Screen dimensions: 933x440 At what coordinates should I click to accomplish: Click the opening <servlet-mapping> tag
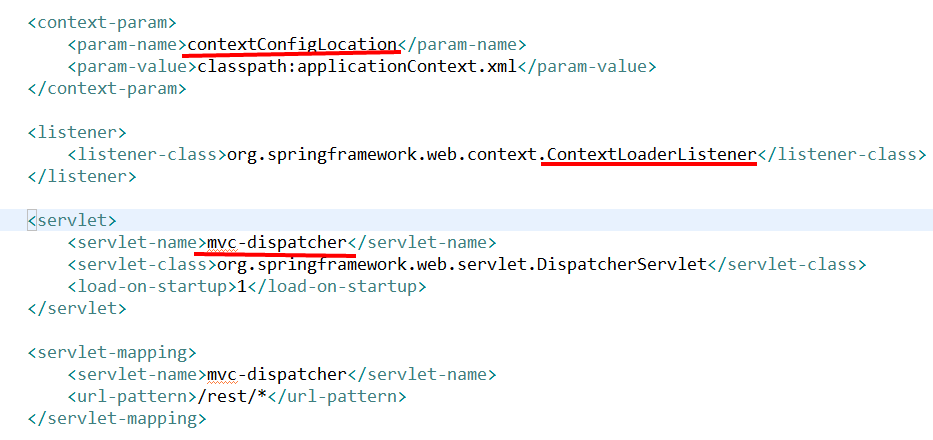112,352
